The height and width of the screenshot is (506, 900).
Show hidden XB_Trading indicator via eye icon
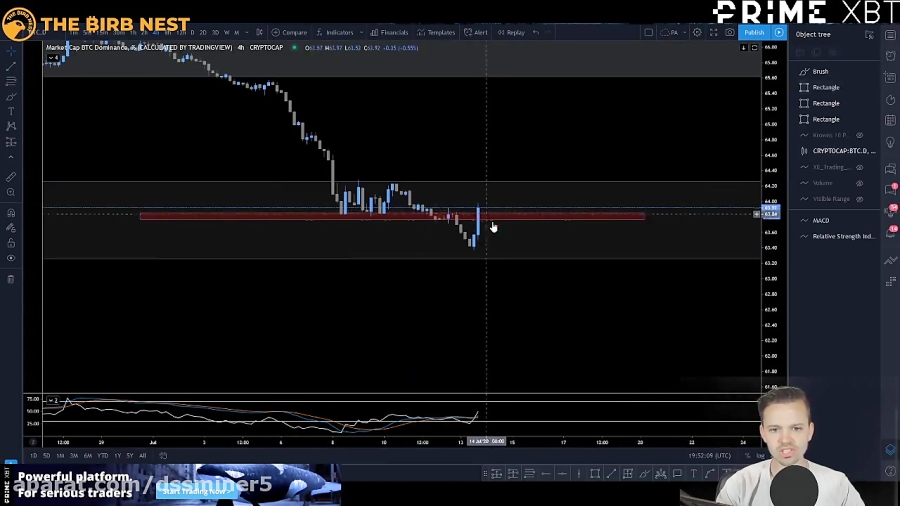pyautogui.click(x=860, y=168)
